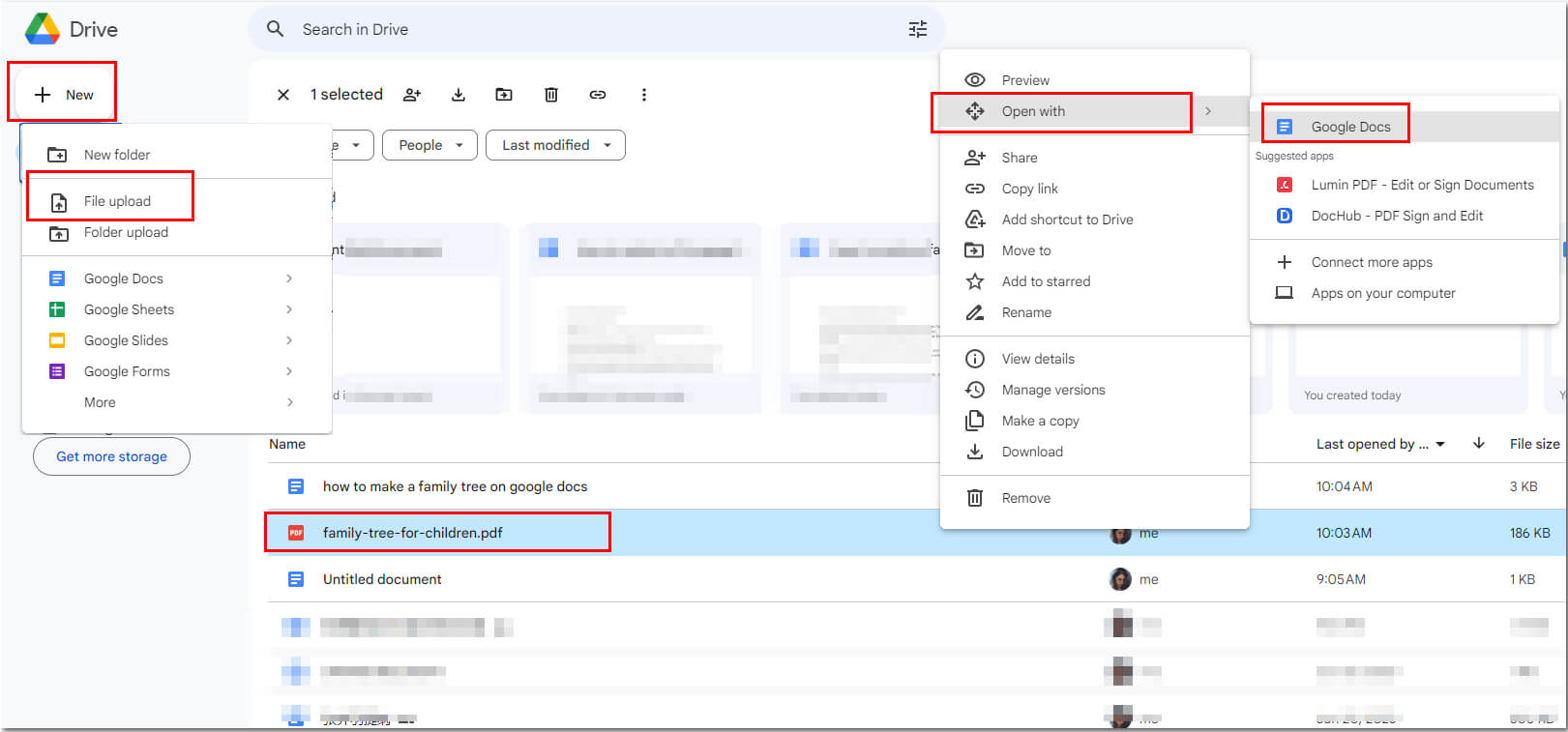Open the search options filter icon
This screenshot has height=732, width=1568.
pyautogui.click(x=917, y=29)
